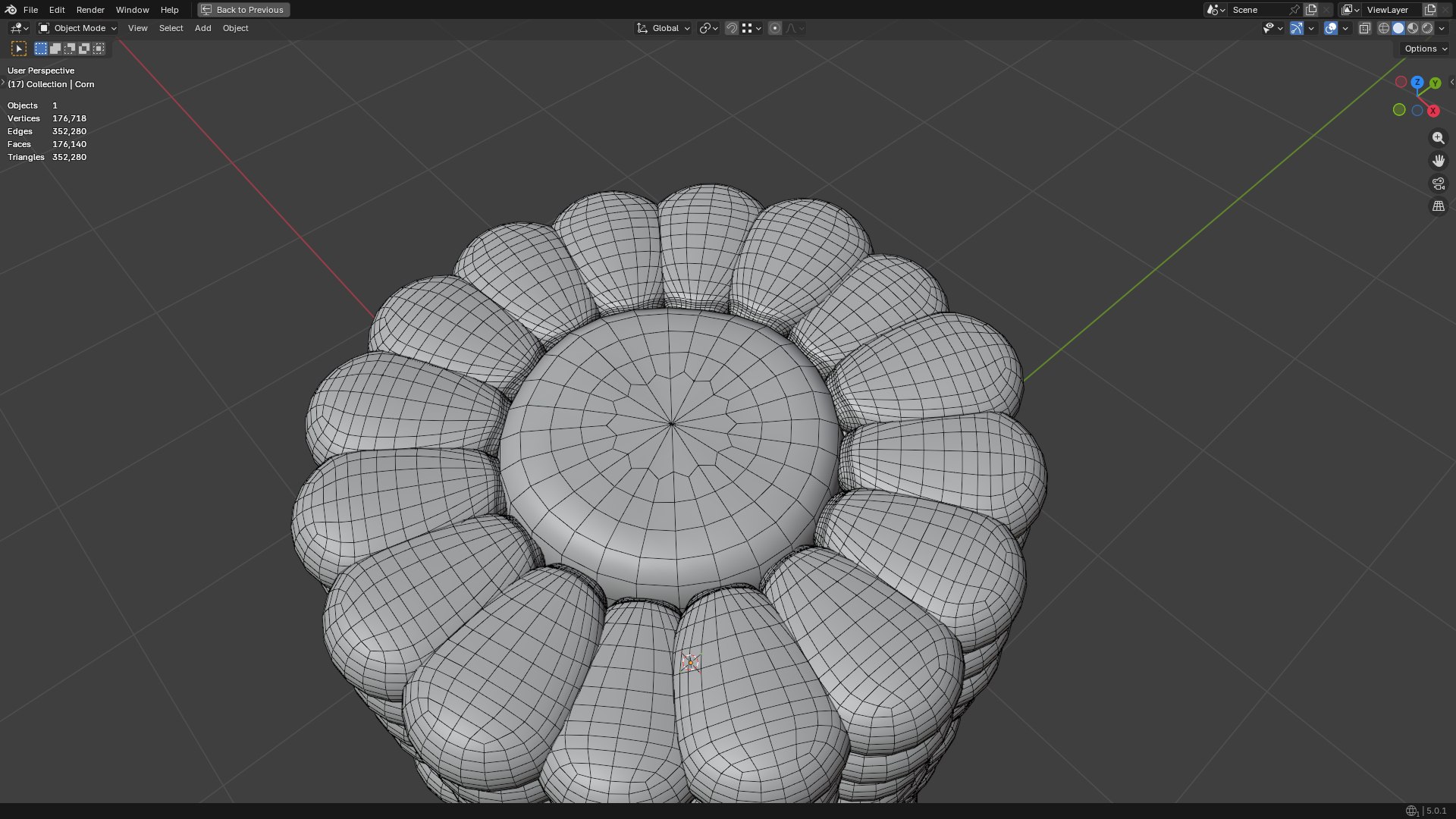Remove the current view layer

(x=1445, y=10)
